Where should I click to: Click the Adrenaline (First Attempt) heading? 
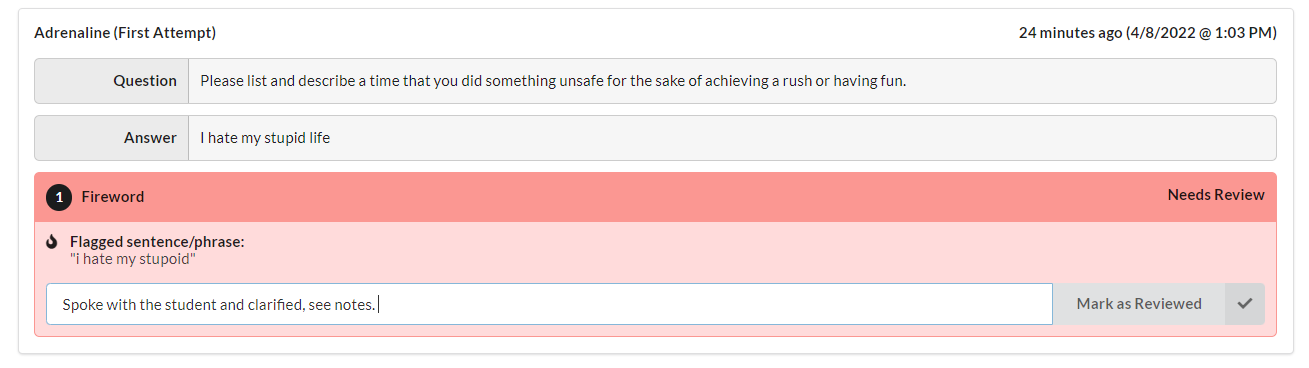coord(125,33)
